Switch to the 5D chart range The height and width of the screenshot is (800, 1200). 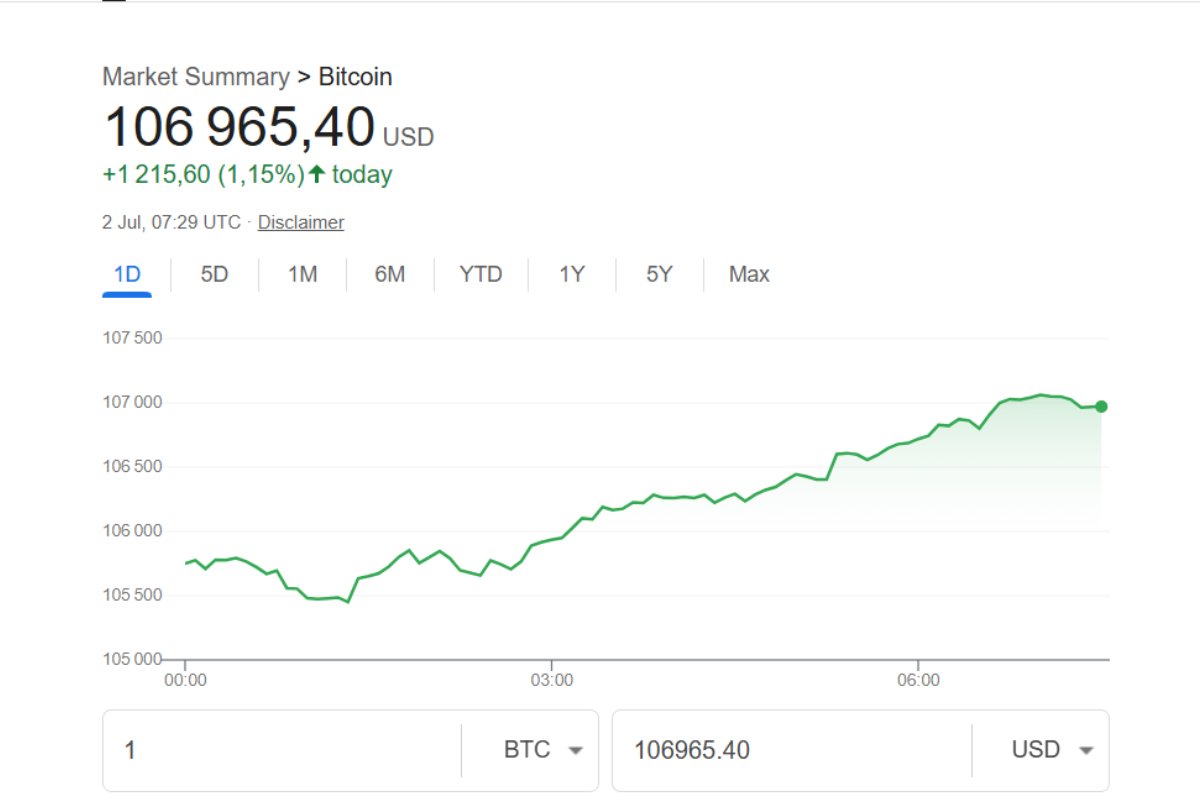(x=214, y=274)
